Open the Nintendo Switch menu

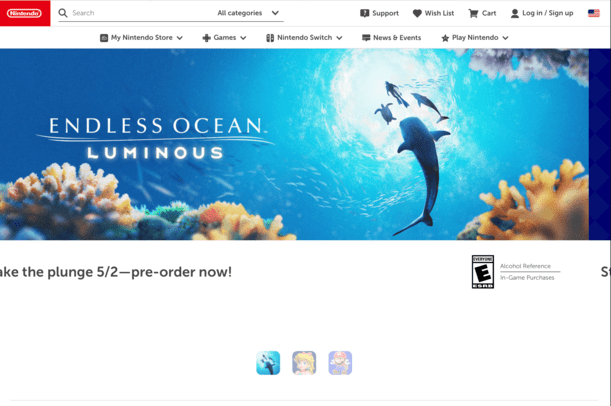click(304, 38)
